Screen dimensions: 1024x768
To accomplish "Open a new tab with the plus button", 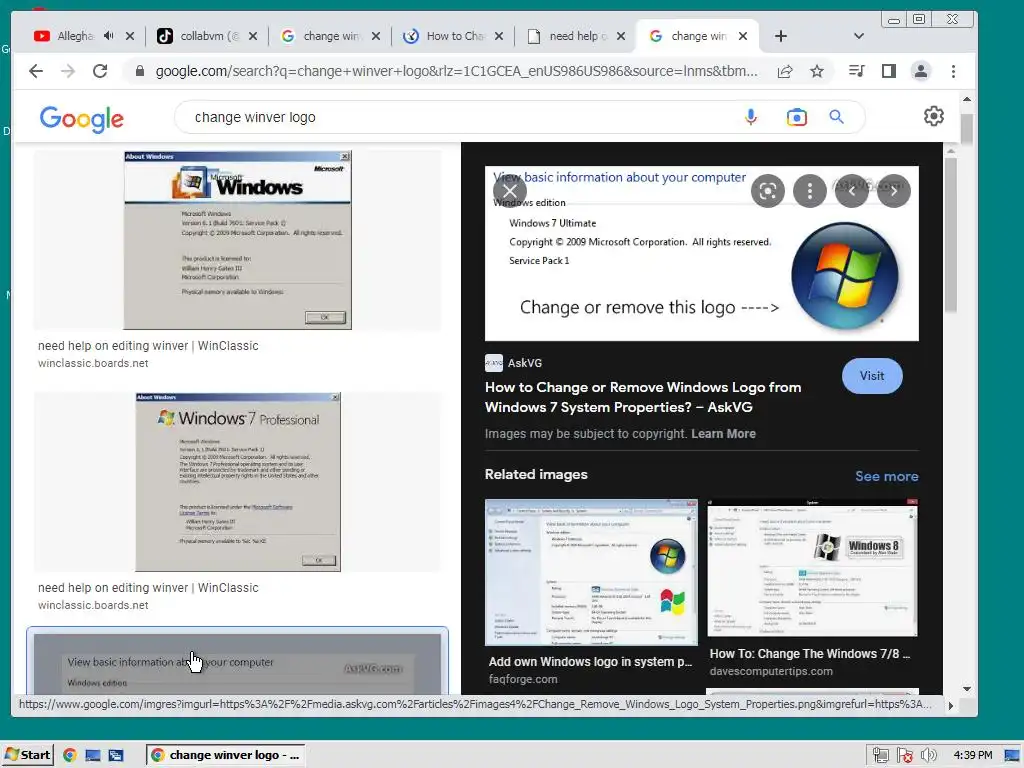I will [x=781, y=36].
